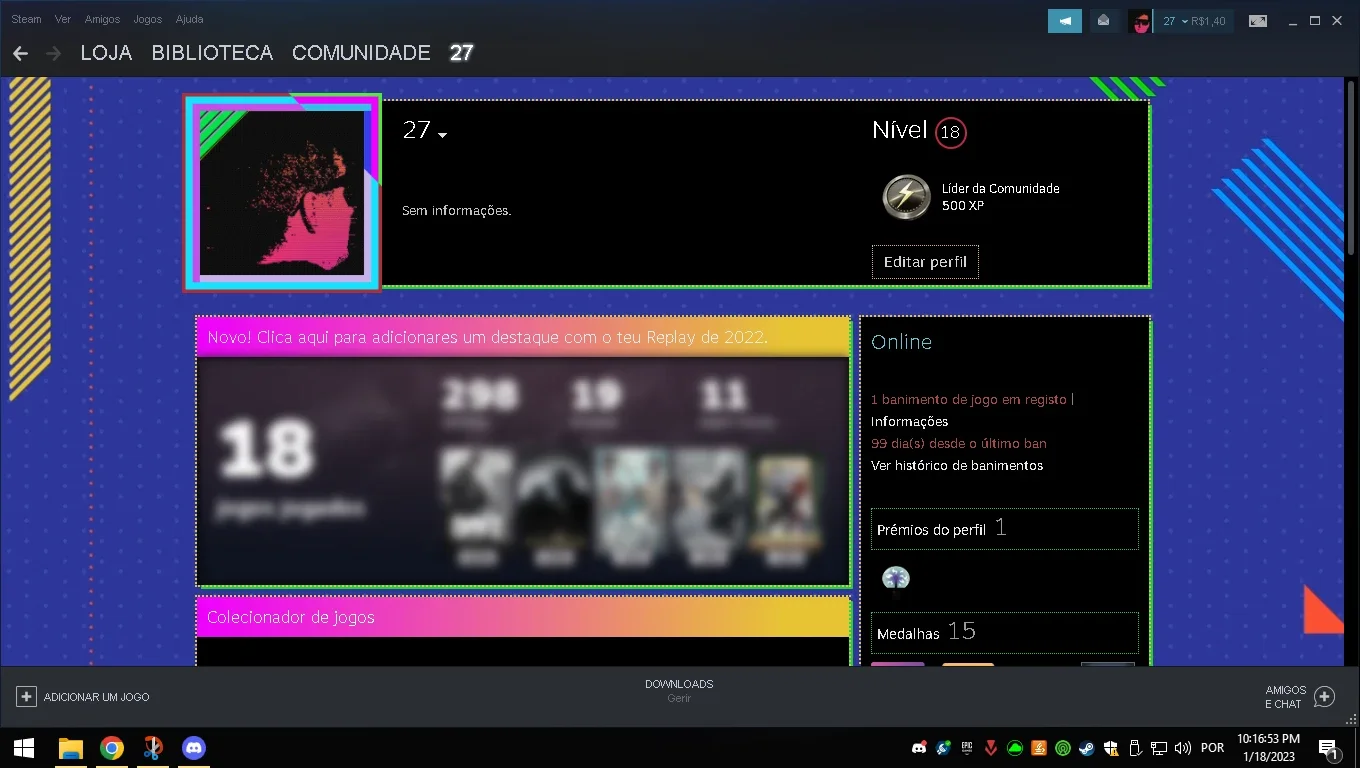
Task: Click the profile award icon under Prémios
Action: point(896,579)
